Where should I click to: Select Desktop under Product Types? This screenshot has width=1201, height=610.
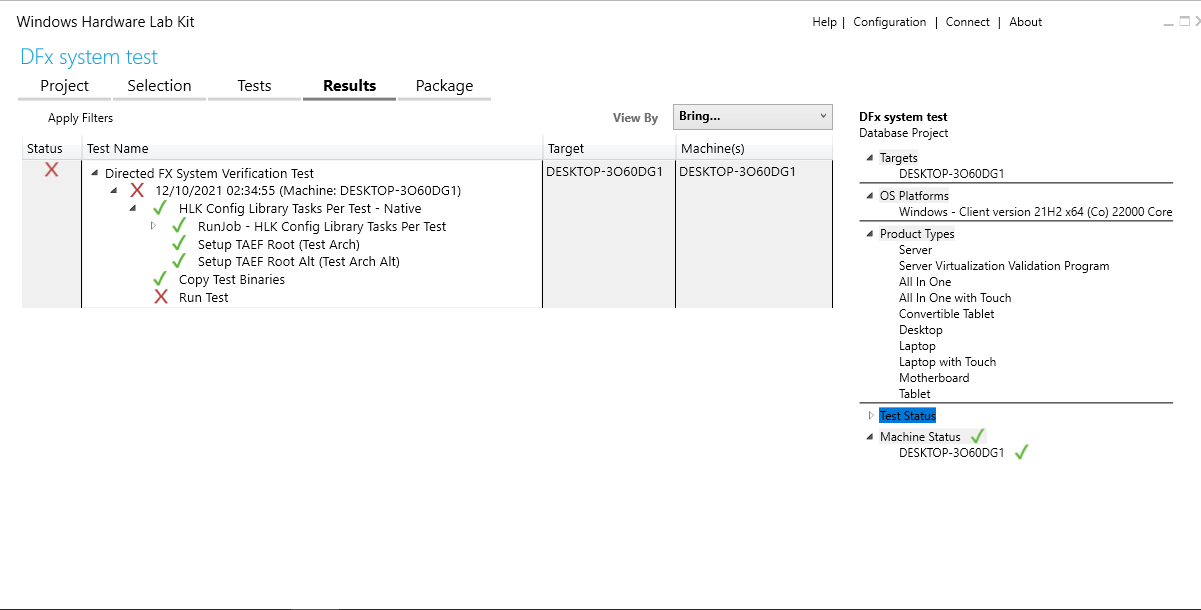pyautogui.click(x=920, y=329)
